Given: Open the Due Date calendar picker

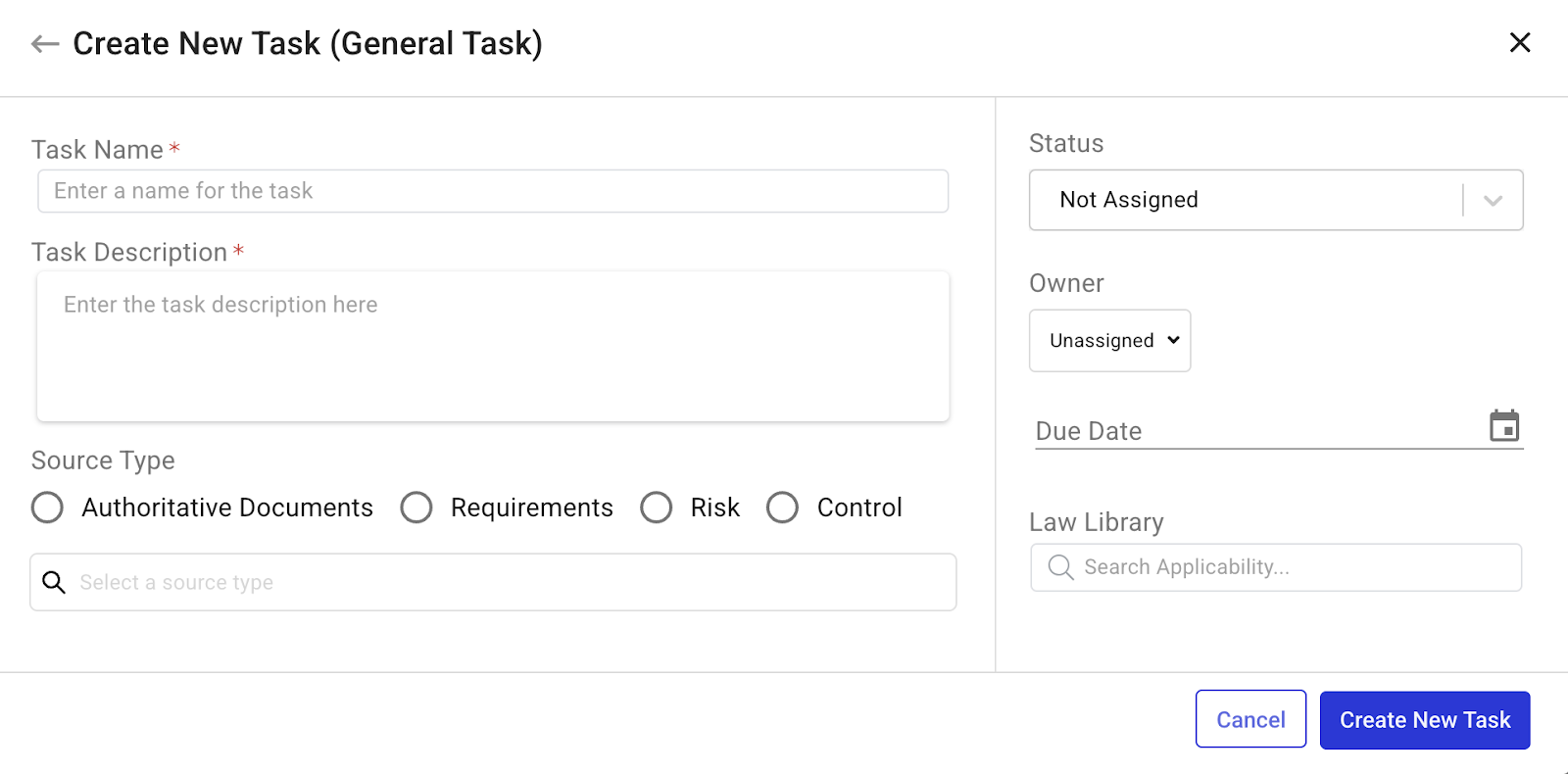Looking at the screenshot, I should 1503,426.
